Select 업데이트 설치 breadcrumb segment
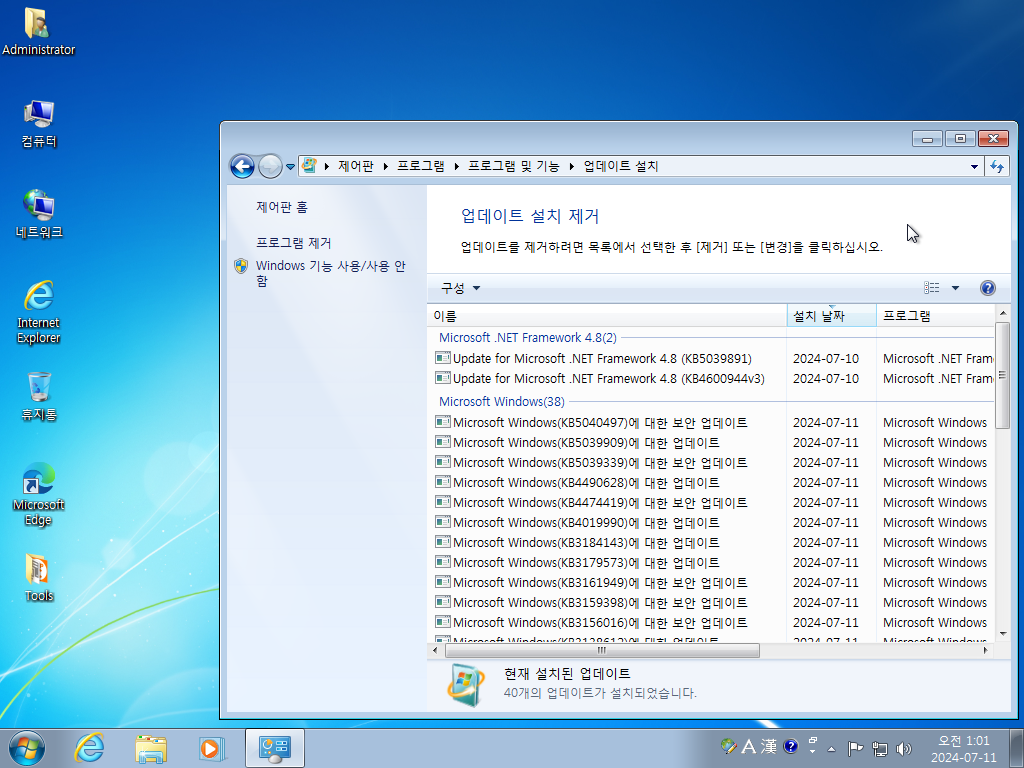The image size is (1024, 768). click(620, 166)
